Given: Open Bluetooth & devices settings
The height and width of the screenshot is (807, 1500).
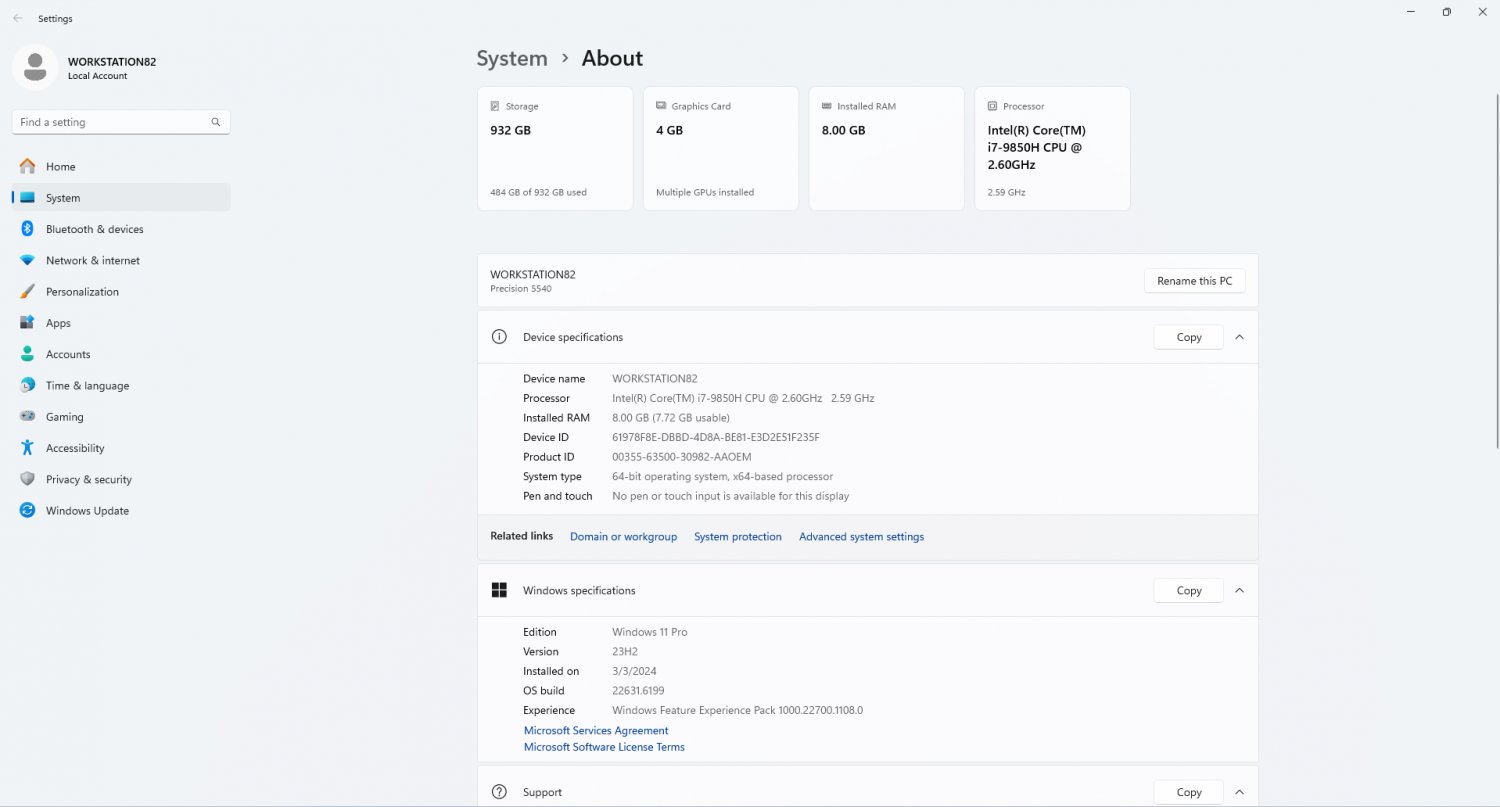Looking at the screenshot, I should click(121, 229).
